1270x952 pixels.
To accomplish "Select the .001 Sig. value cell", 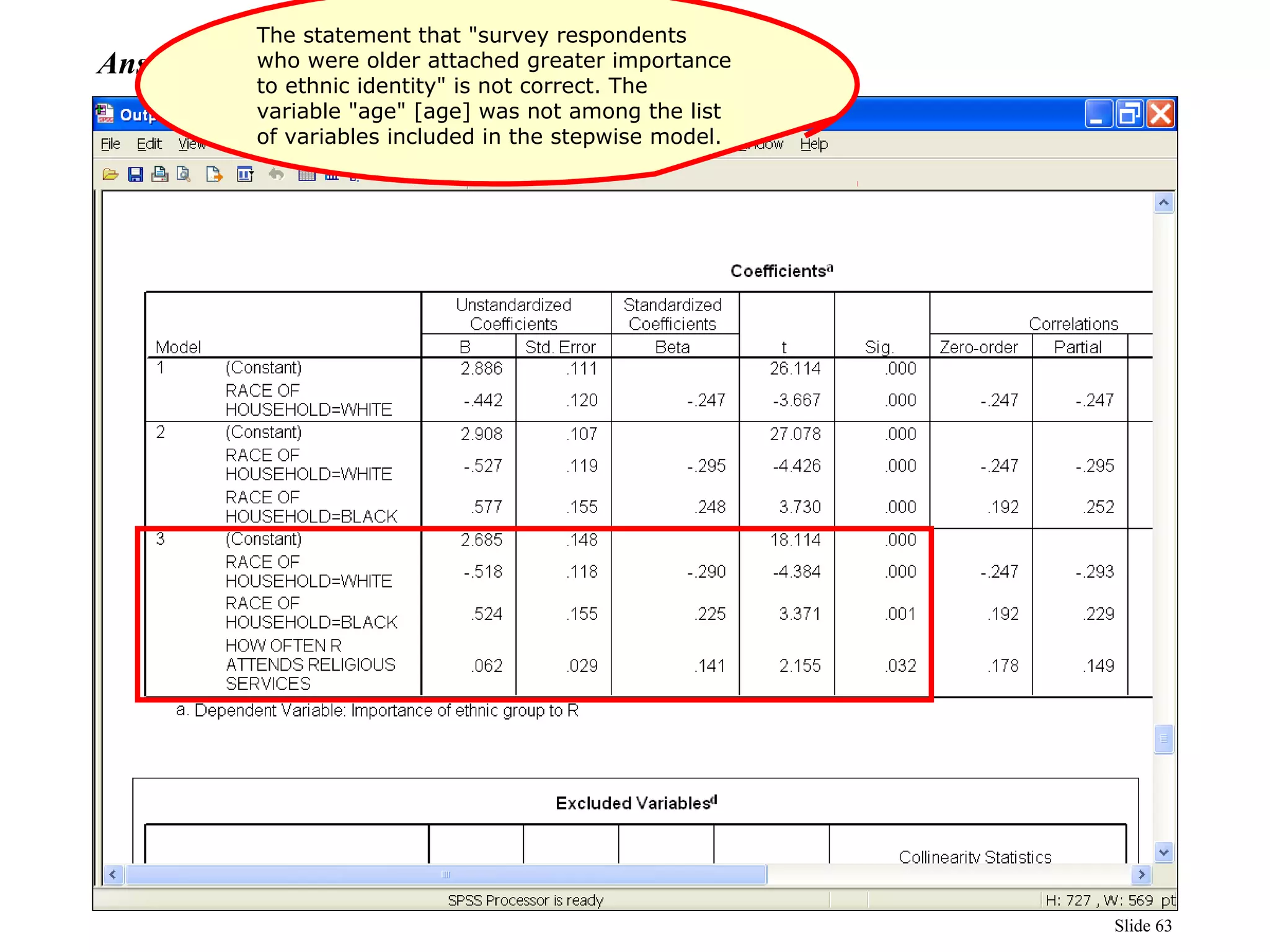I will pos(901,614).
